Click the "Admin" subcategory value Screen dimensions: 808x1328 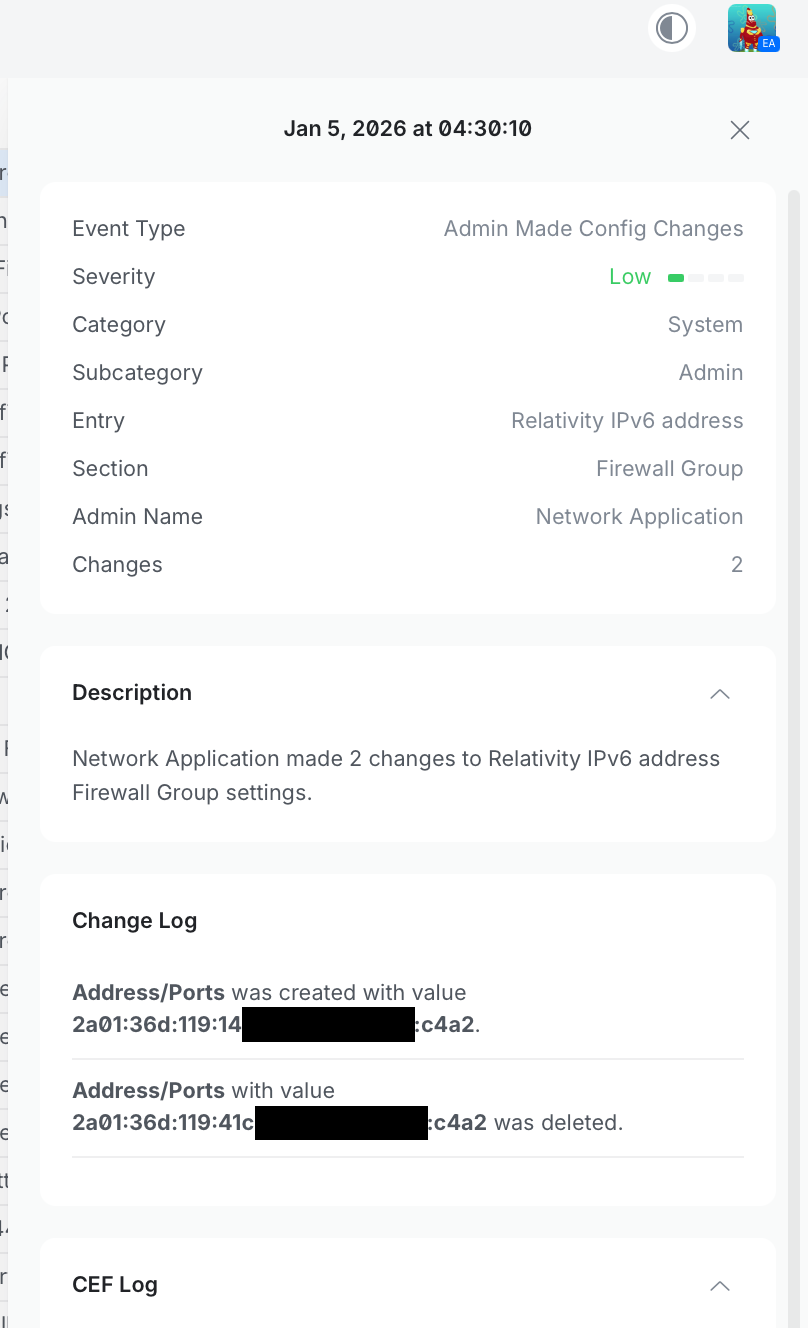[x=711, y=373]
